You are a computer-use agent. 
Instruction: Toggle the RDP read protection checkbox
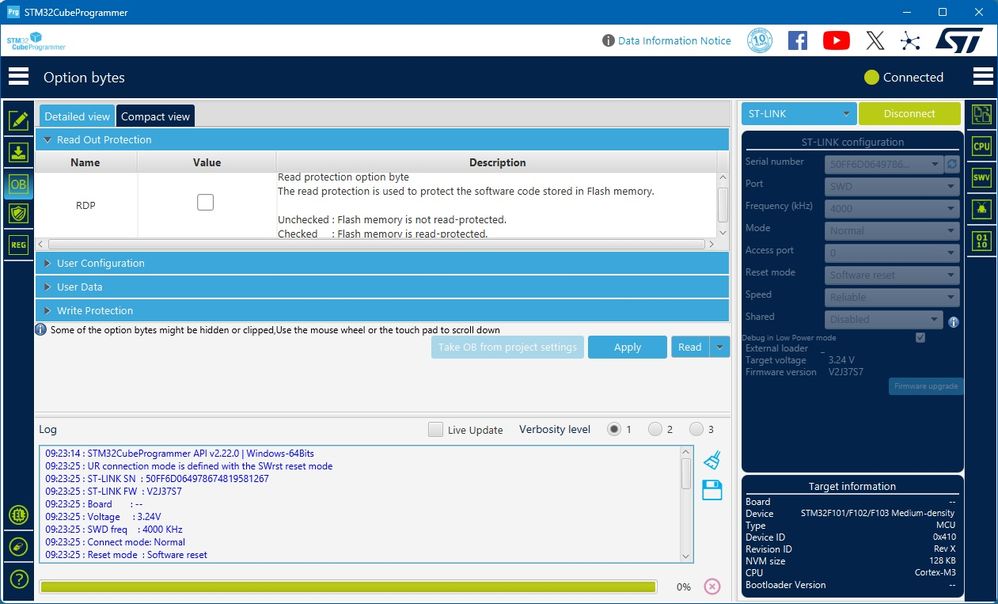click(205, 202)
